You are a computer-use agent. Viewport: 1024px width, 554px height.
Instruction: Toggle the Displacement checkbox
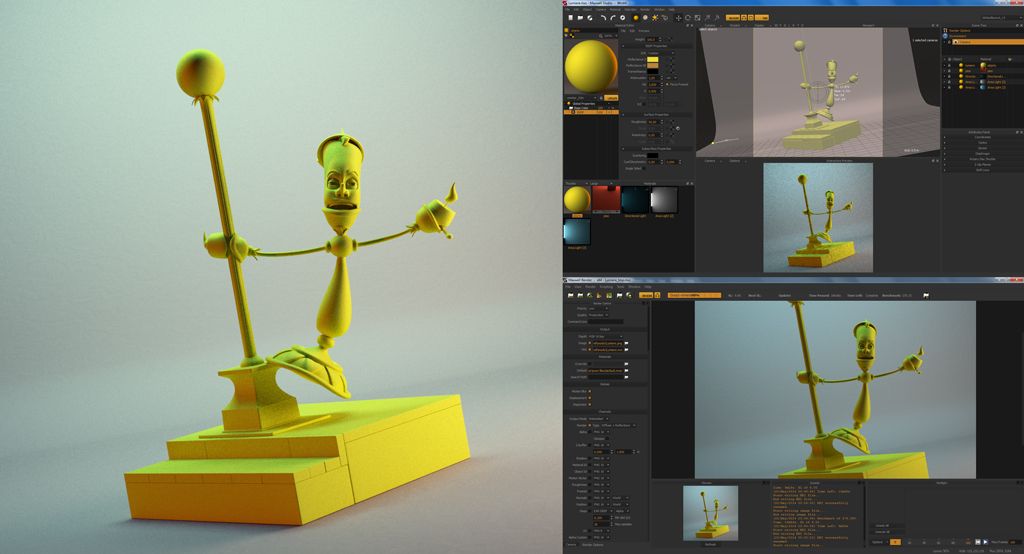(x=590, y=398)
